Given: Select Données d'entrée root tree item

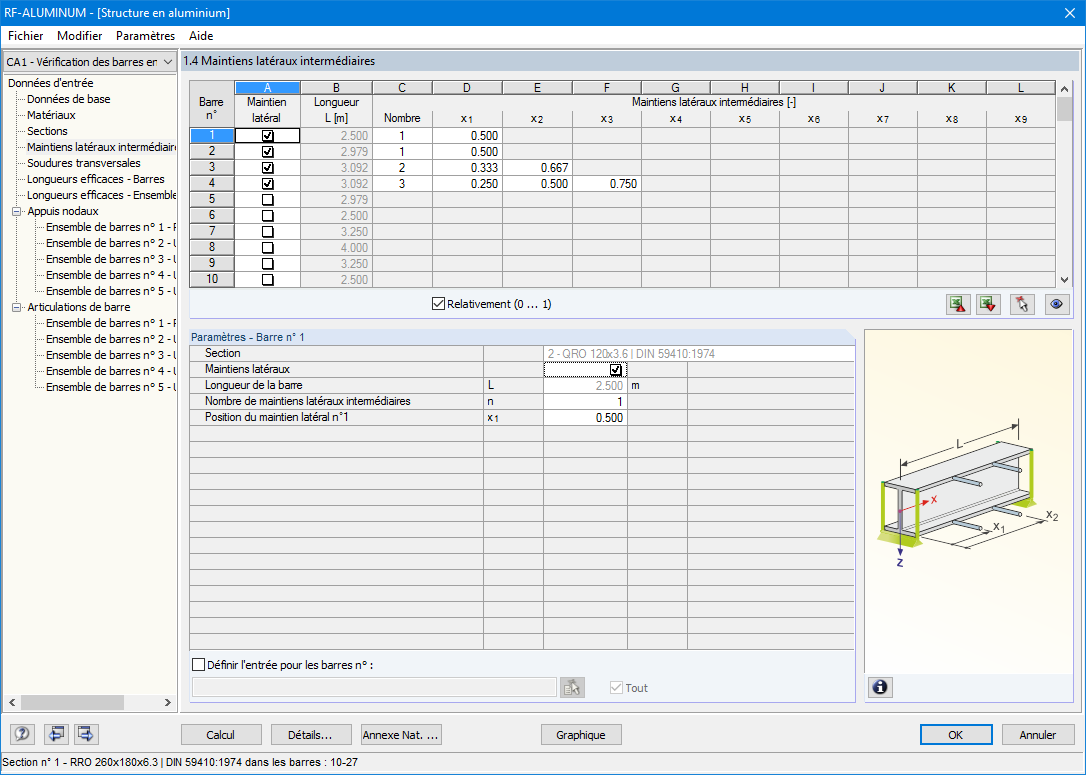Looking at the screenshot, I should click(51, 83).
